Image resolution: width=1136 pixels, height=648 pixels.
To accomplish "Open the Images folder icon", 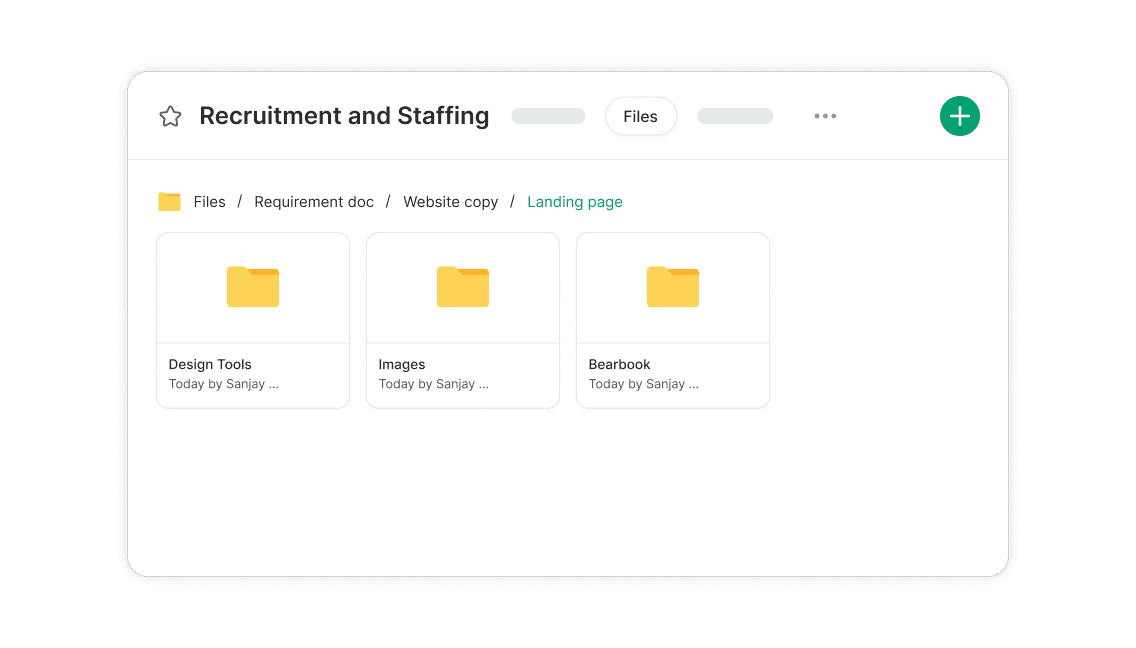I will (463, 287).
